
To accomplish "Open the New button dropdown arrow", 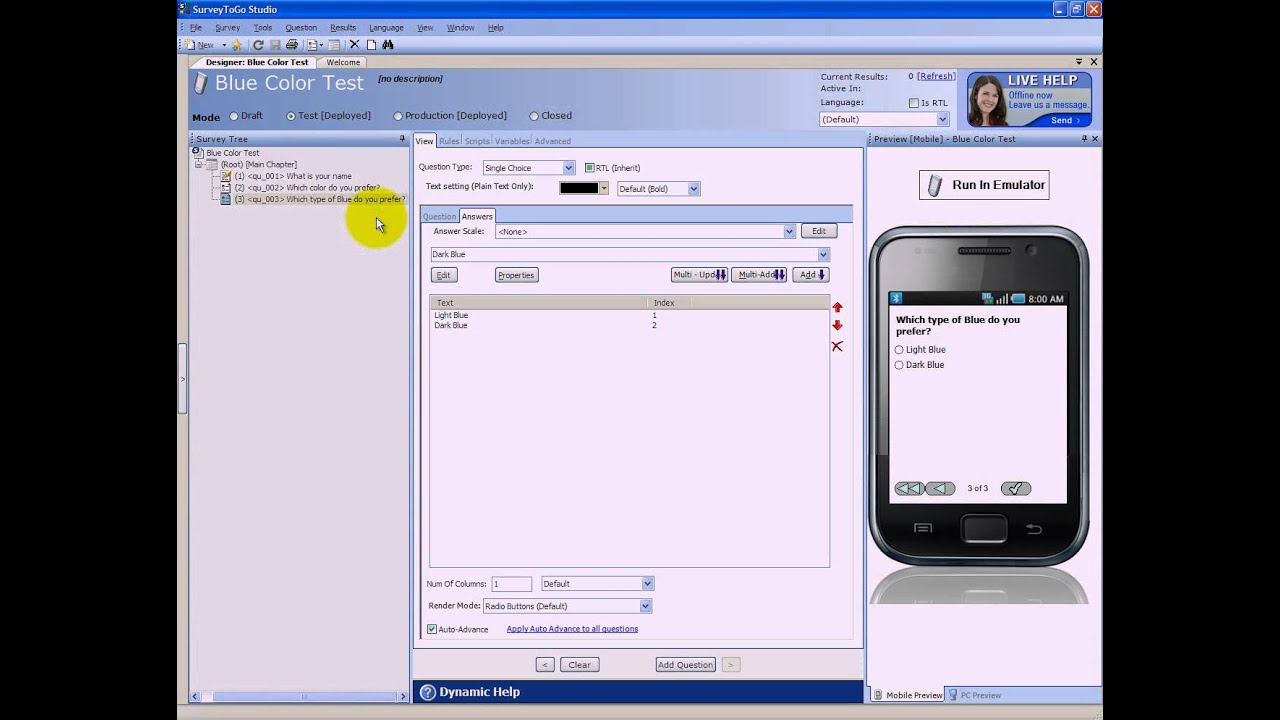I will coord(224,45).
